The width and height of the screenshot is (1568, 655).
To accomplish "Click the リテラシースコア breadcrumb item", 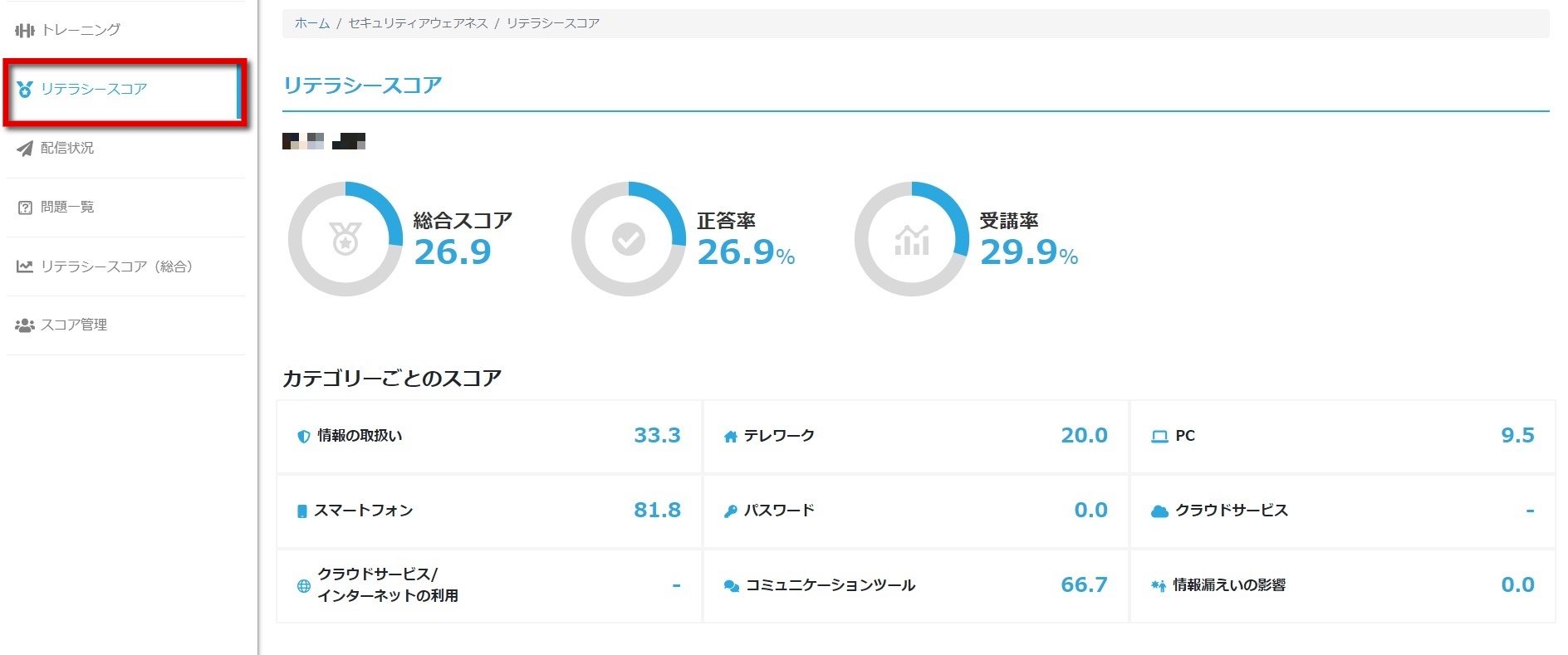I will tap(553, 23).
